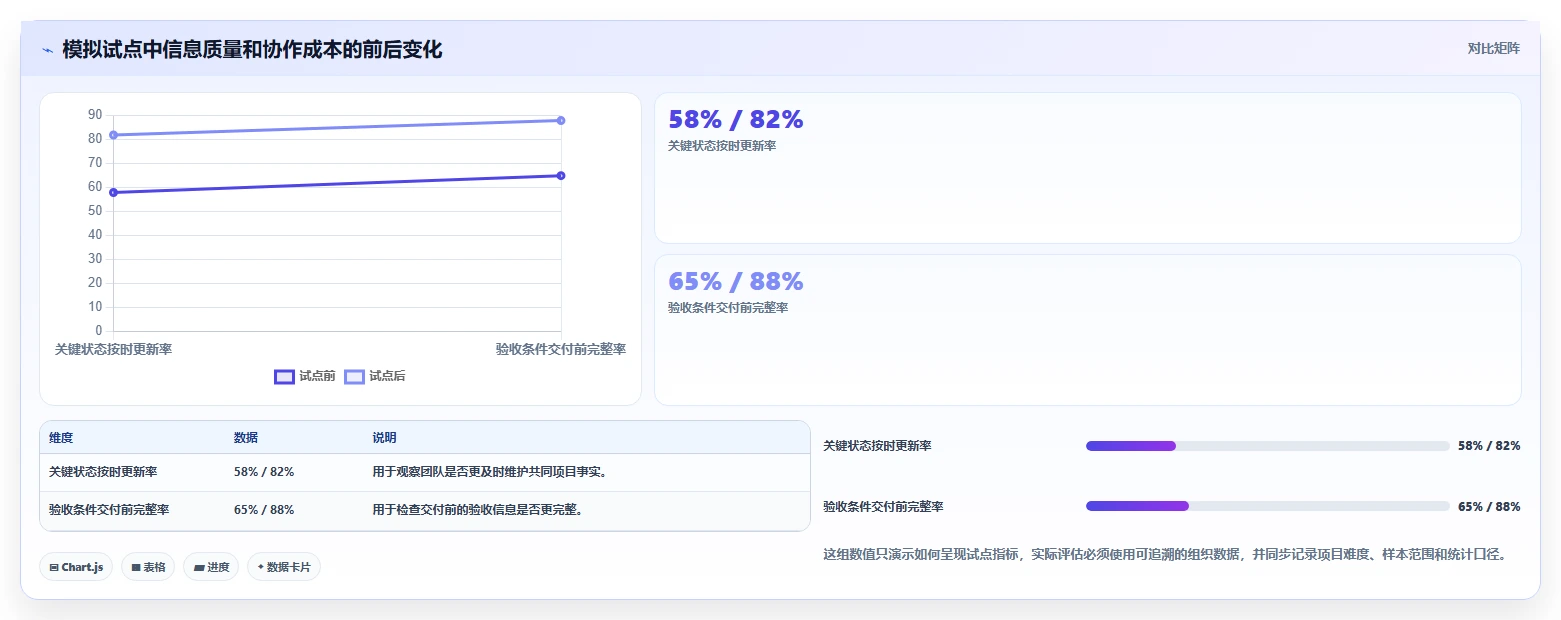Click the 关键状态按时更新率 chart x-axis label
The height and width of the screenshot is (620, 1561).
click(113, 349)
